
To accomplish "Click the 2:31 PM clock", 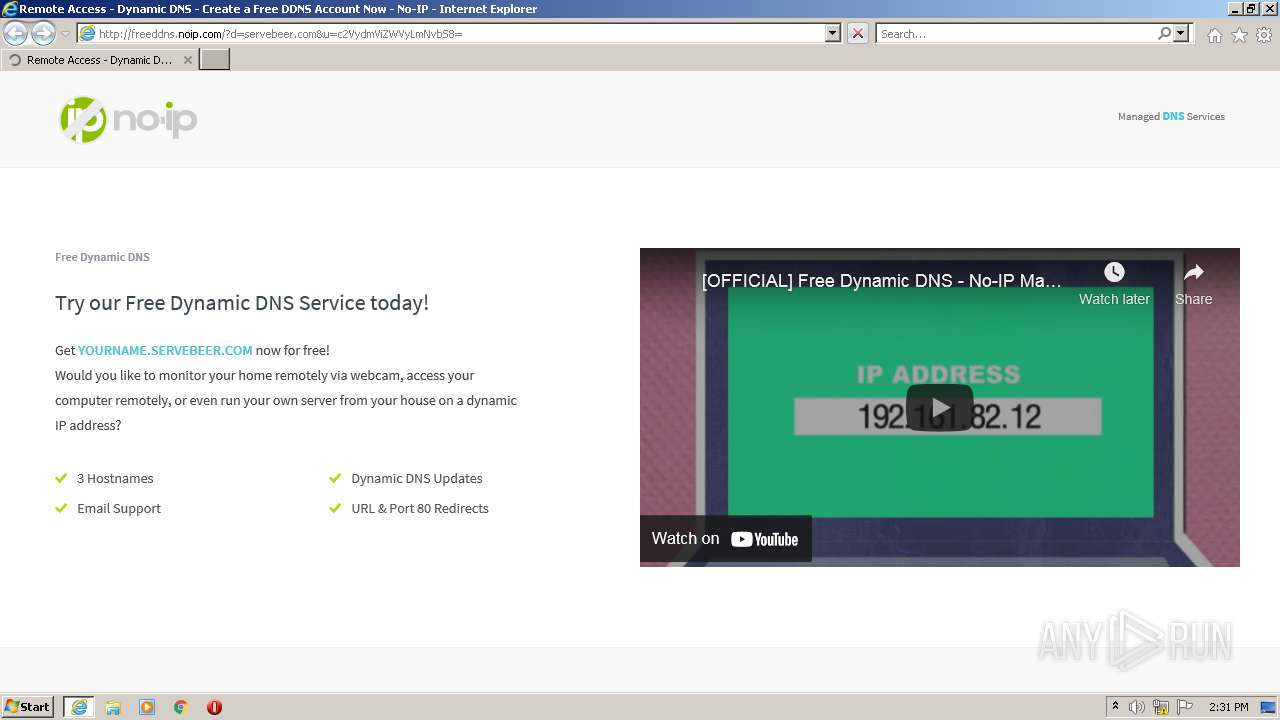I will [x=1229, y=707].
